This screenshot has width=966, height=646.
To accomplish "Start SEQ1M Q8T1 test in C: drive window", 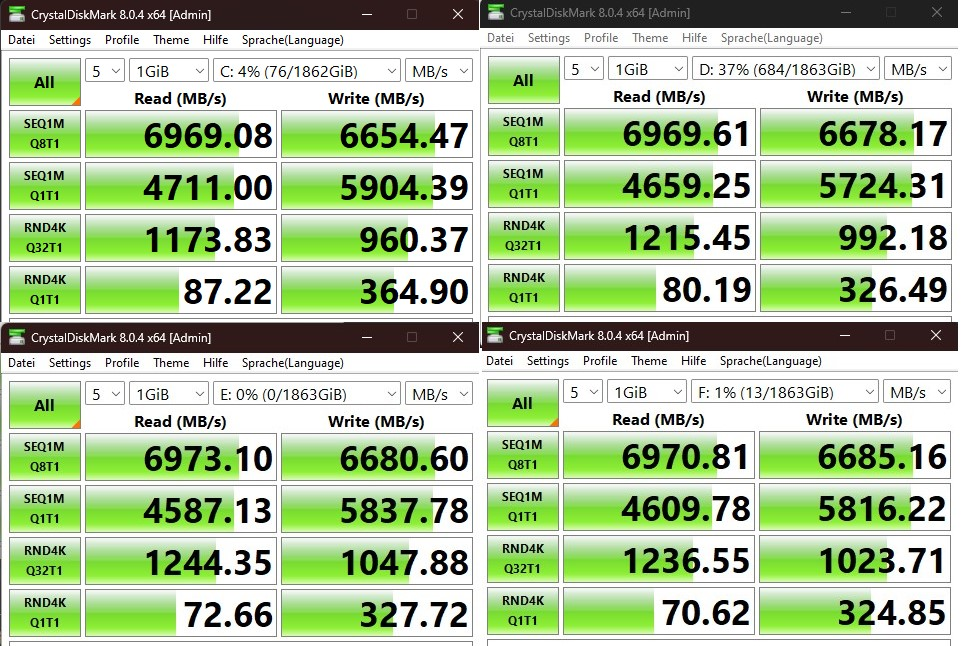I will tap(45, 134).
